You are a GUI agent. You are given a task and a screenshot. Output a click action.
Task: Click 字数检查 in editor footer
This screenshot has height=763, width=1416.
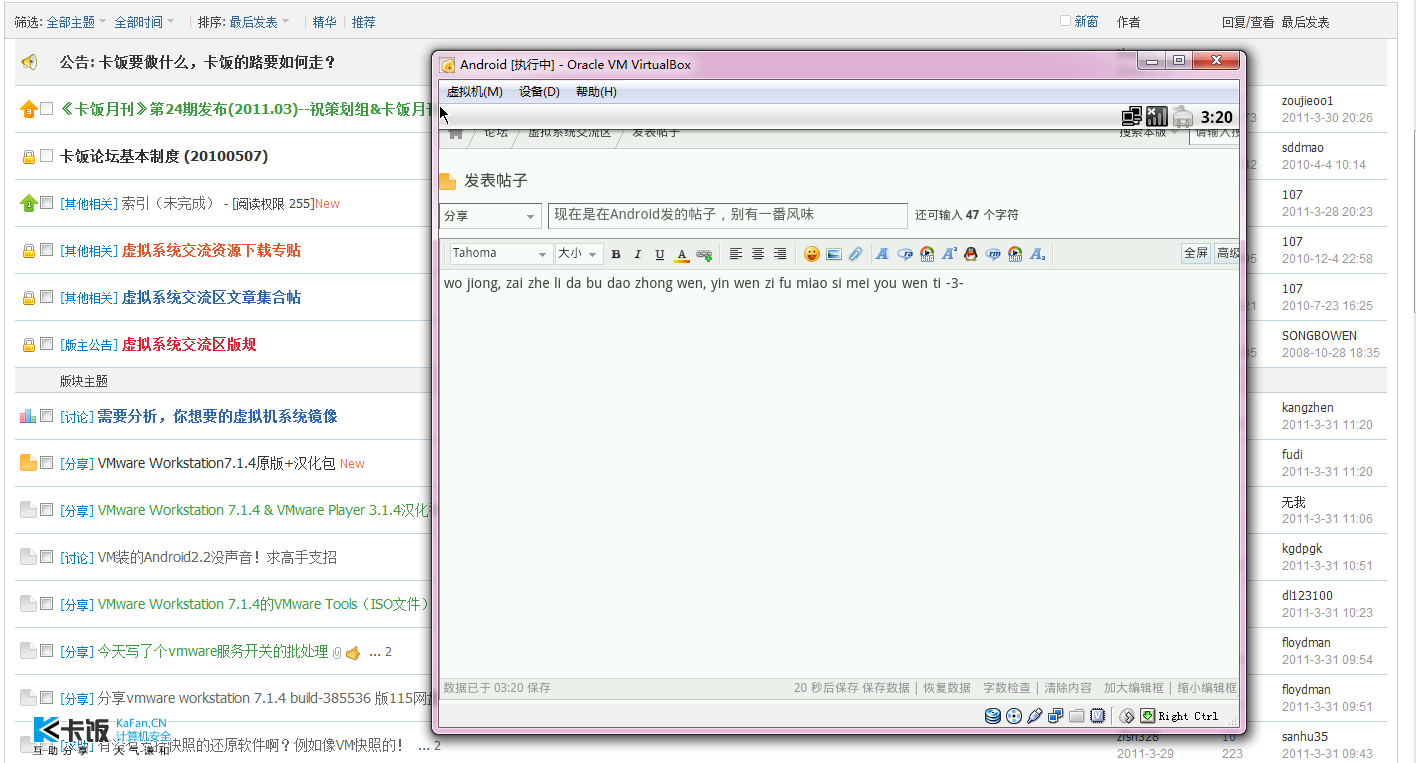pos(1007,688)
